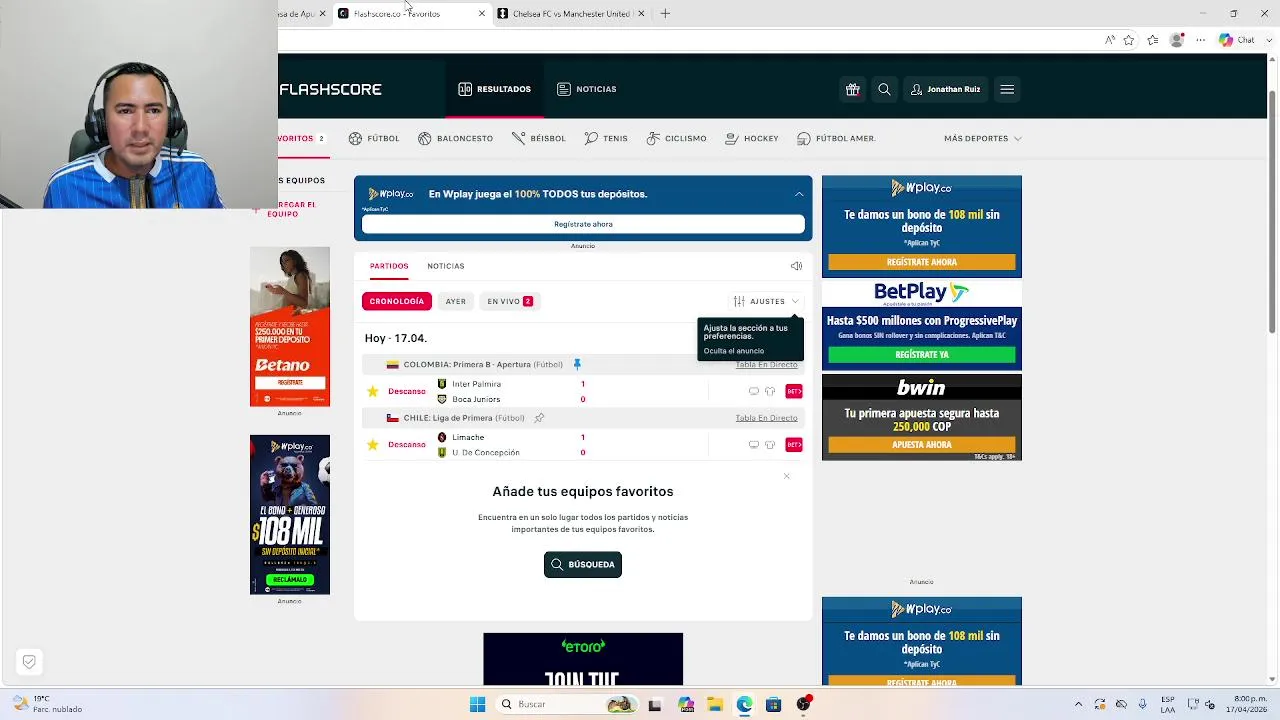
Task: Choose Fútbol in sports menu
Action: coord(373,138)
